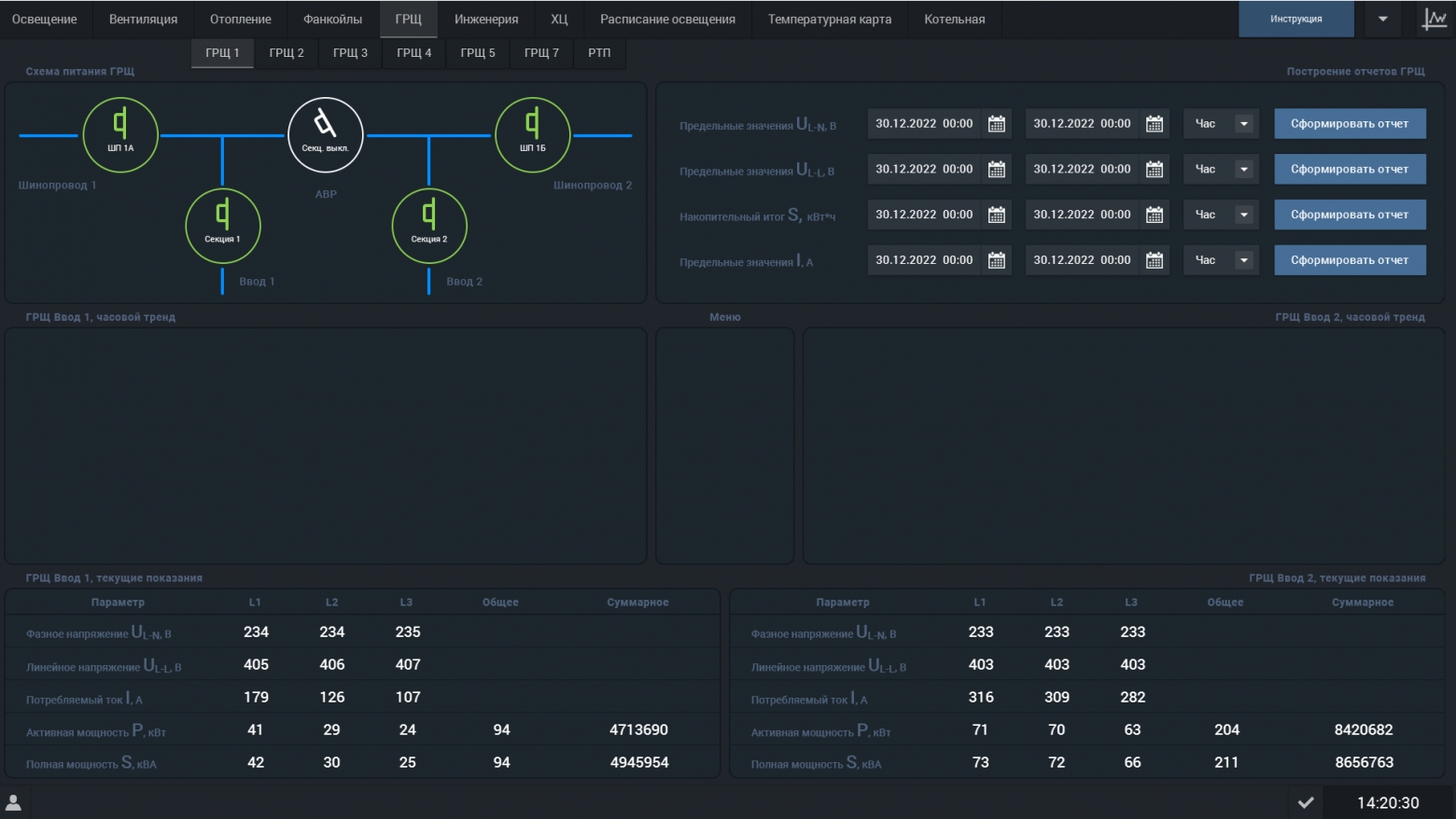Open the trend chart icon top right
This screenshot has height=819, width=1456.
coord(1434,19)
